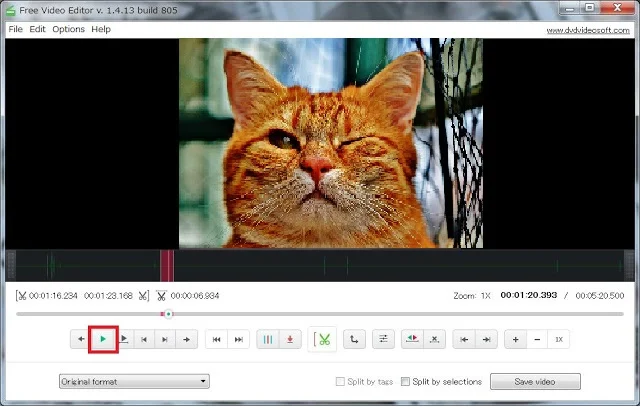Click the play selection (underlined play) button

click(124, 339)
